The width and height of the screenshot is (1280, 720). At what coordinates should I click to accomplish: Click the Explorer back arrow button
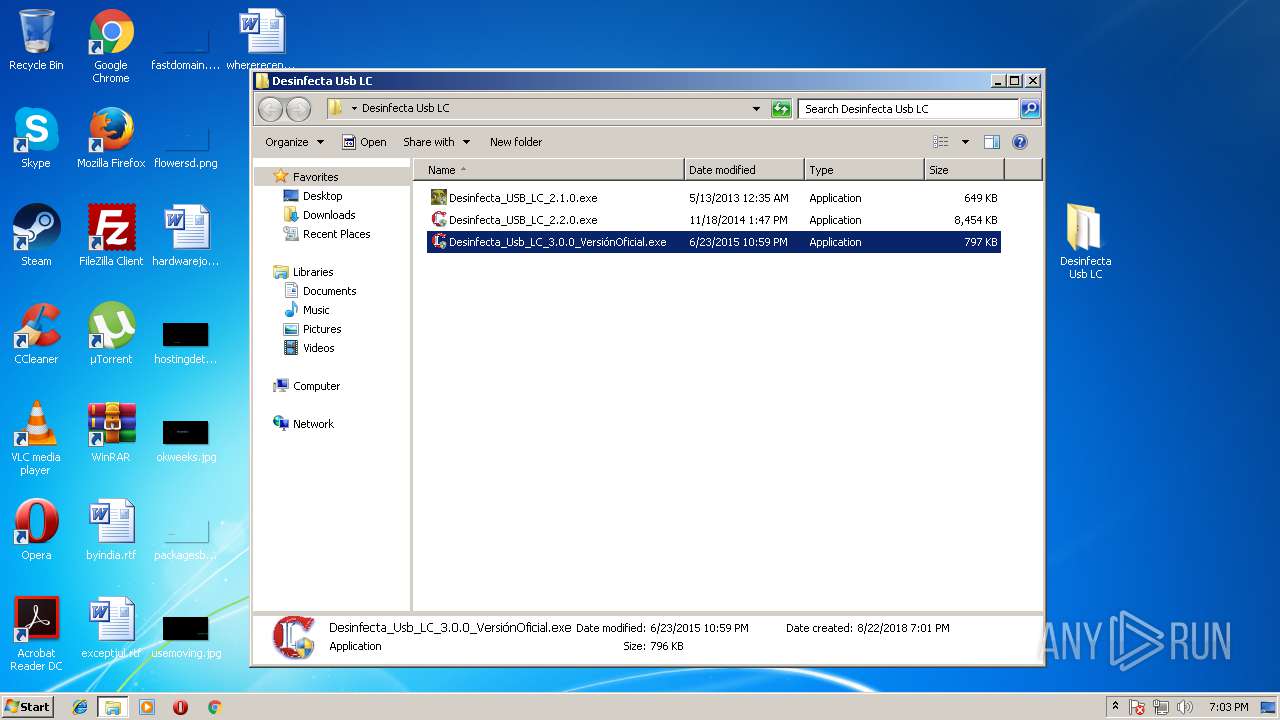coord(271,109)
